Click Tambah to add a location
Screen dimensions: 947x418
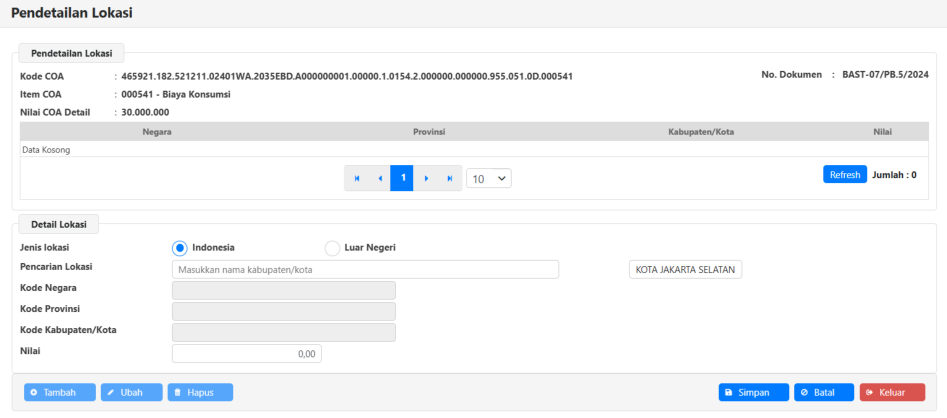tap(60, 393)
